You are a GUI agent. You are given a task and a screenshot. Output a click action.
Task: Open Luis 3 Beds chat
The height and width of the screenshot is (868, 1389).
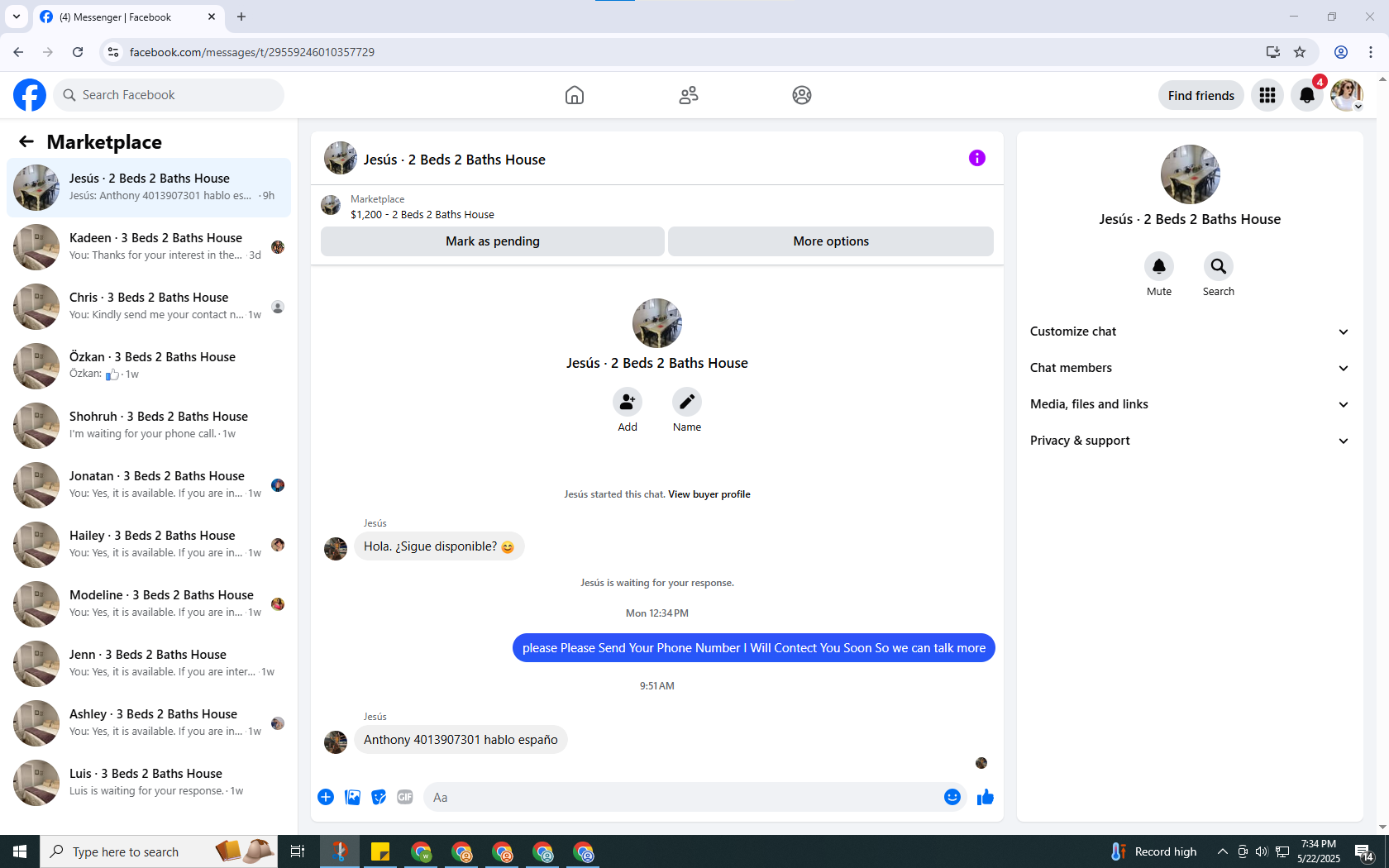click(149, 783)
